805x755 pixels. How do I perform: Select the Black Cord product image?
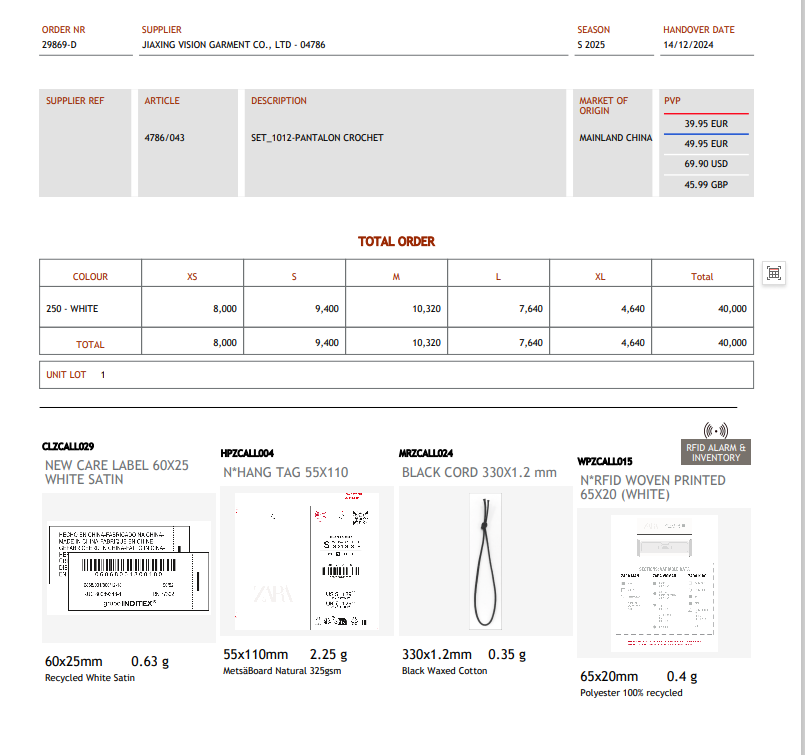coord(485,561)
